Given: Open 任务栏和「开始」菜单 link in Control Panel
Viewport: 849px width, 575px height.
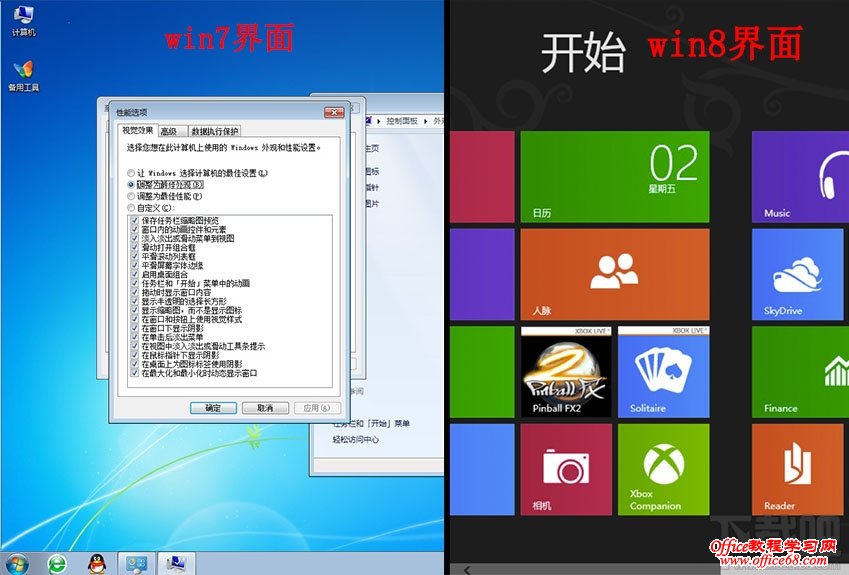Looking at the screenshot, I should click(x=372, y=423).
